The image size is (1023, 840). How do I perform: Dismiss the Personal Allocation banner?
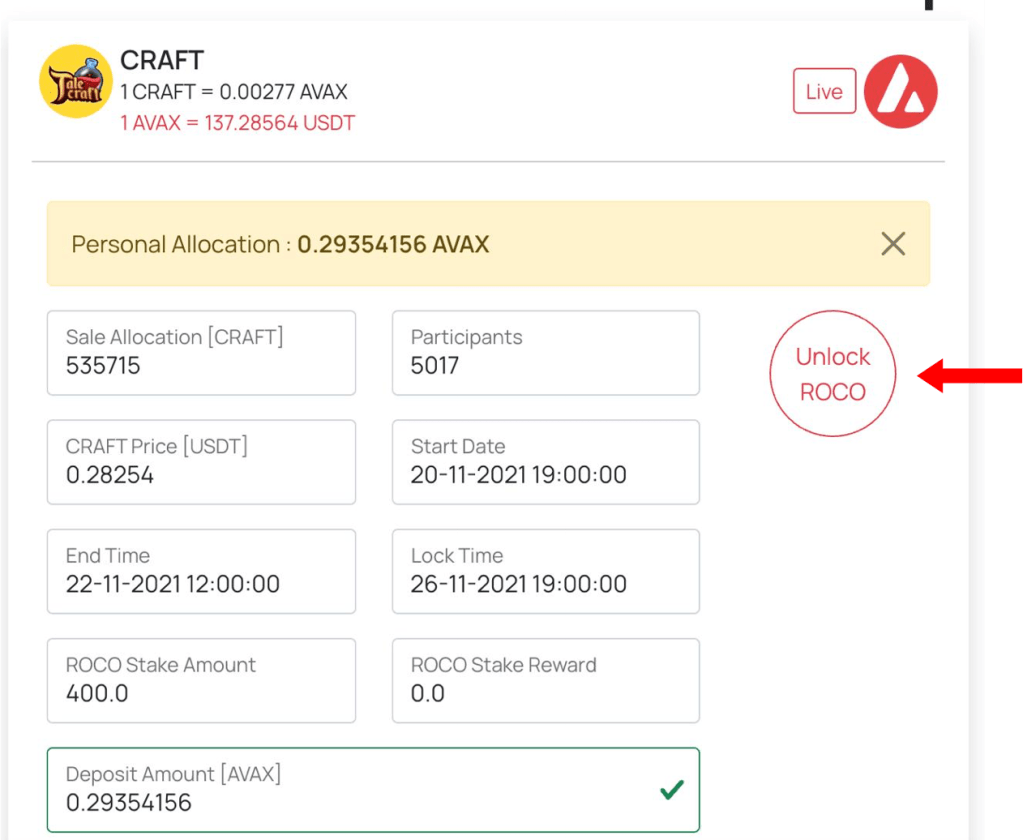tap(892, 244)
